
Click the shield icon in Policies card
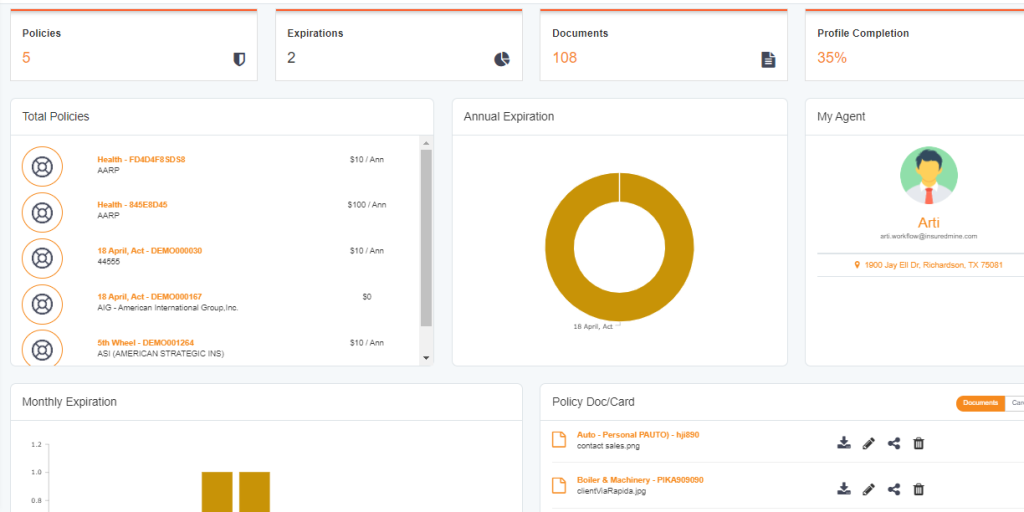(x=239, y=59)
